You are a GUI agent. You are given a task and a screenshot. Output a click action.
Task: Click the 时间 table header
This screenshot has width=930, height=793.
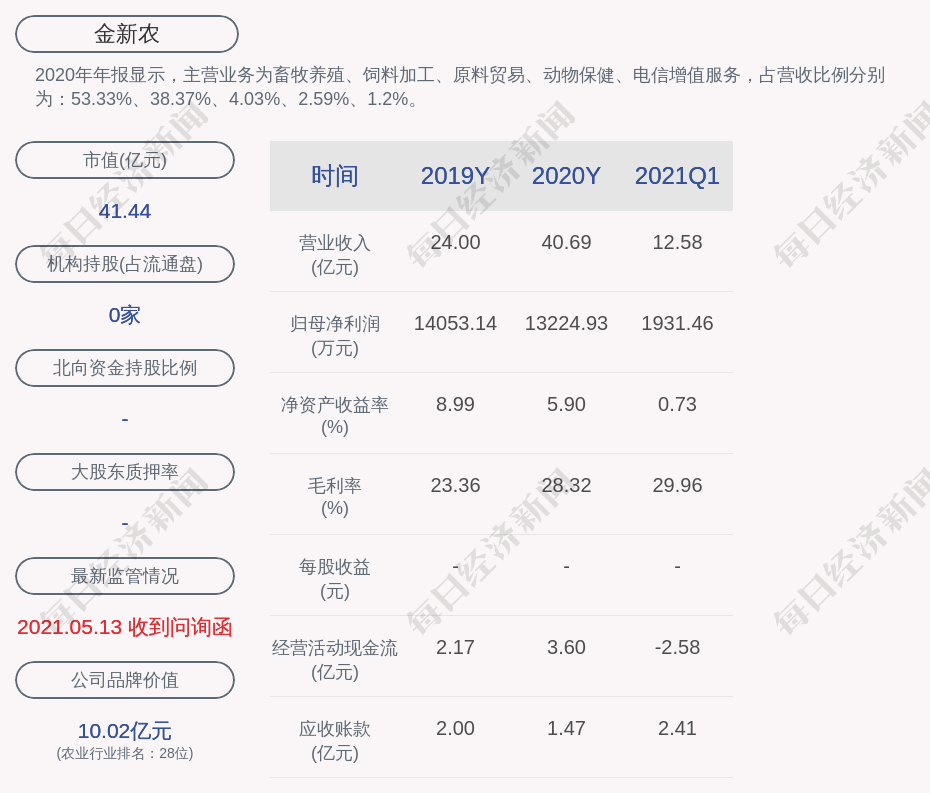coord(335,176)
